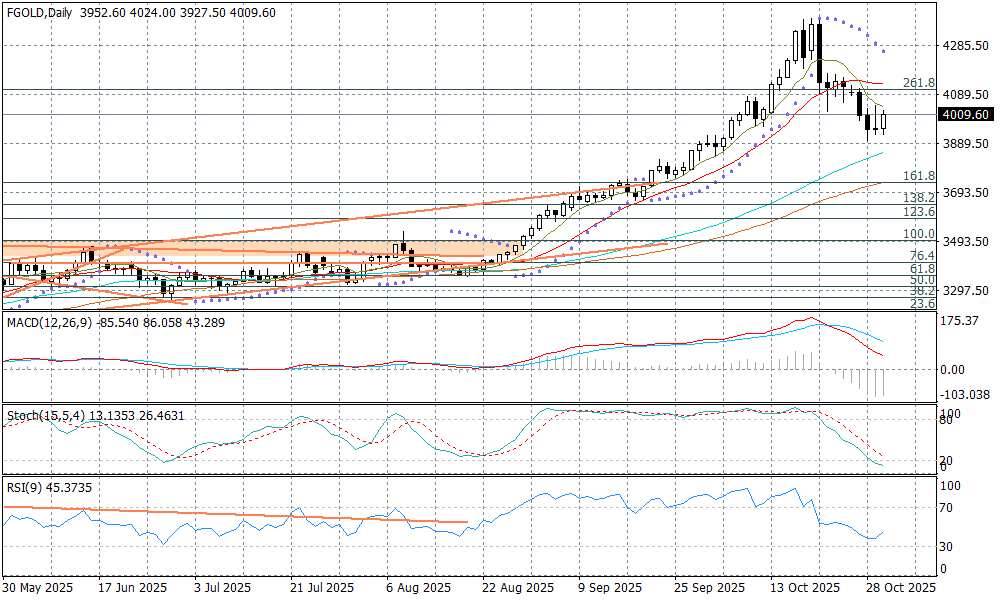
Task: Click the 161.8 Fibonacci level label
Action: [918, 175]
